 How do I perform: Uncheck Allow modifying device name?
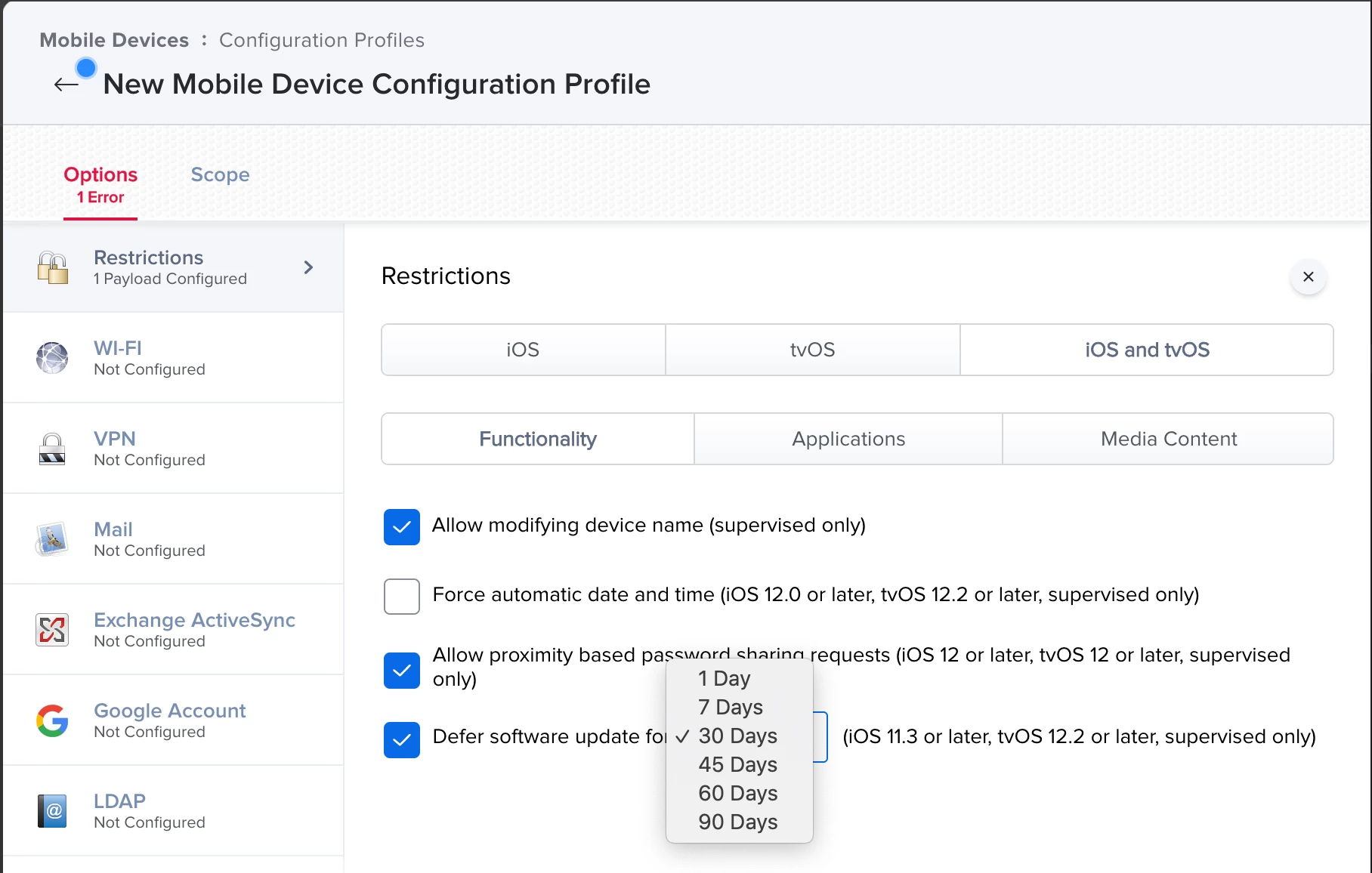[402, 526]
